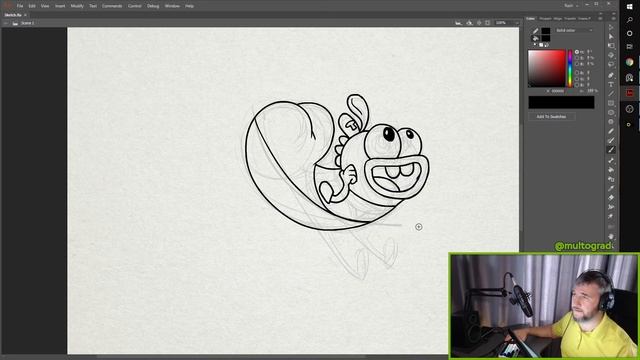Open the Control menu

click(x=134, y=6)
